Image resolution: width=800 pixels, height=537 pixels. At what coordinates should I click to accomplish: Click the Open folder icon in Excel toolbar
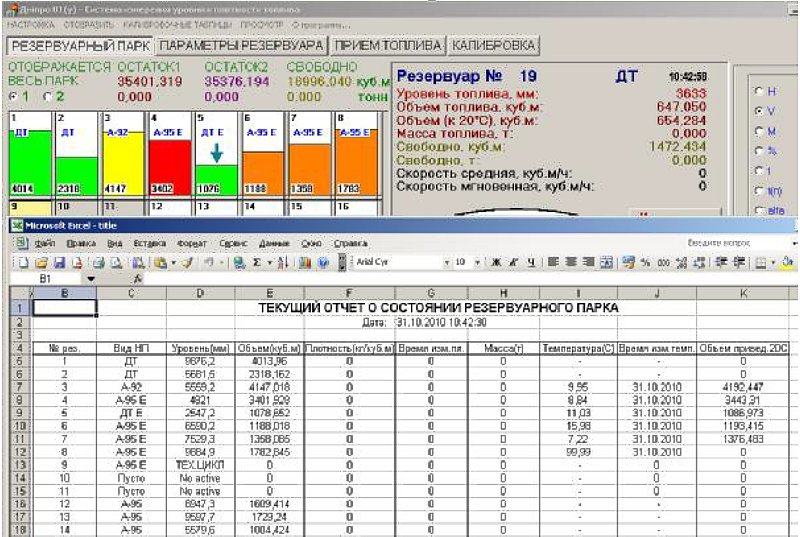(41, 263)
